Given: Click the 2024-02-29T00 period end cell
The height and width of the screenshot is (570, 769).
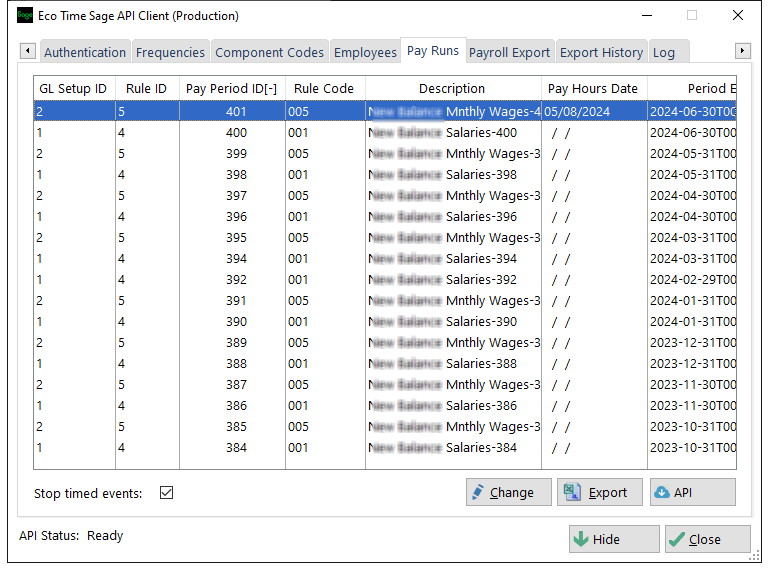Looking at the screenshot, I should (692, 280).
